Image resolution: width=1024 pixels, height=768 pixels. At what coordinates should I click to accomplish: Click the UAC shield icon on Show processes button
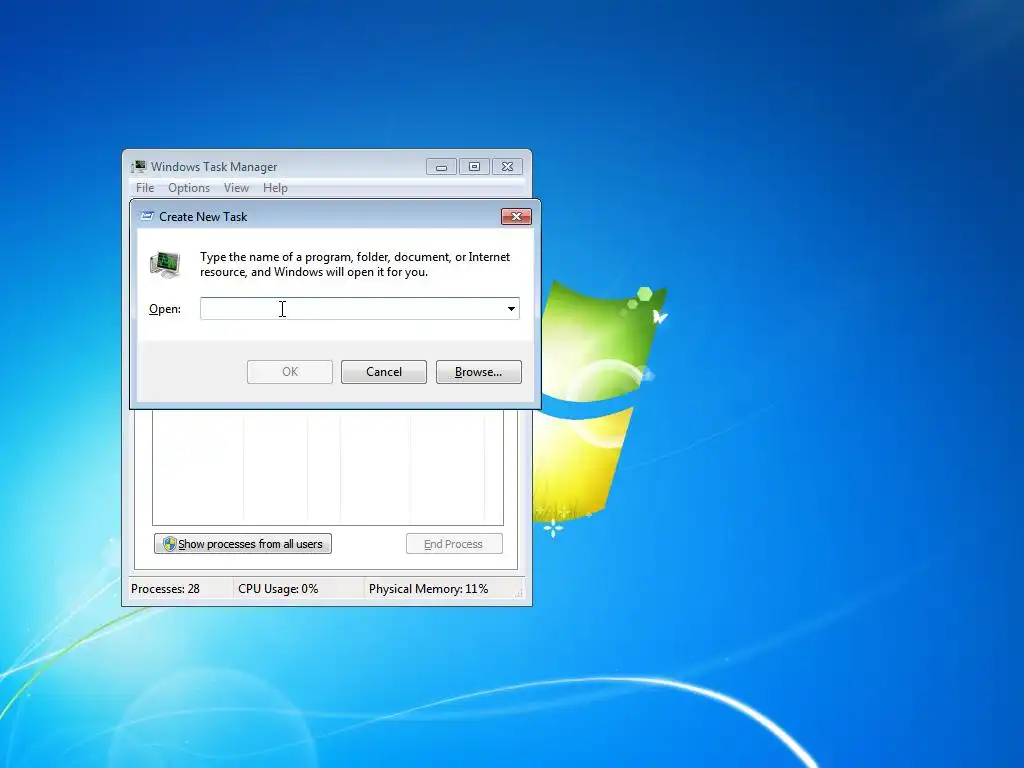tap(170, 544)
